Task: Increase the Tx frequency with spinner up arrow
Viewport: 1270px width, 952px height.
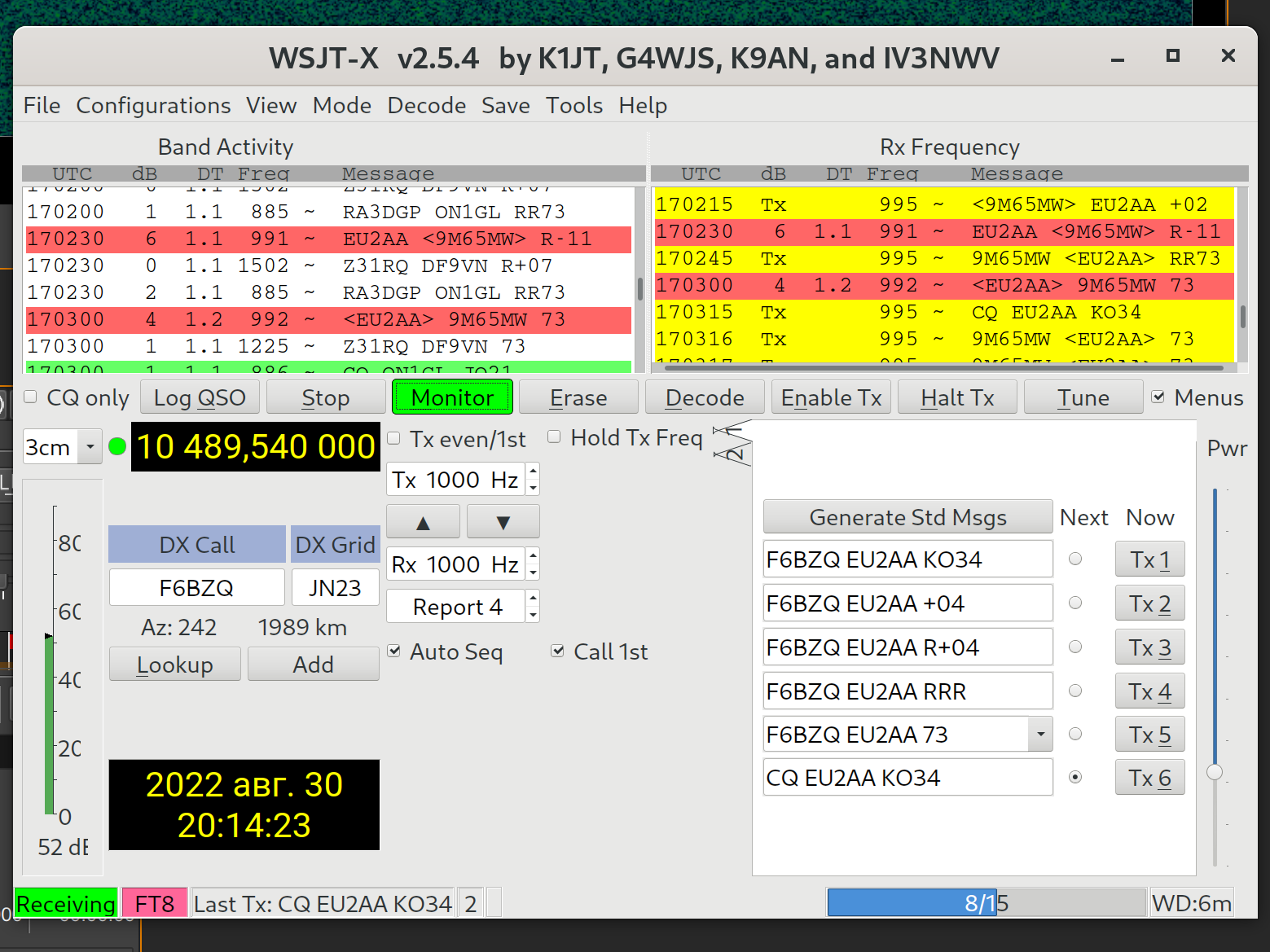Action: (x=533, y=472)
